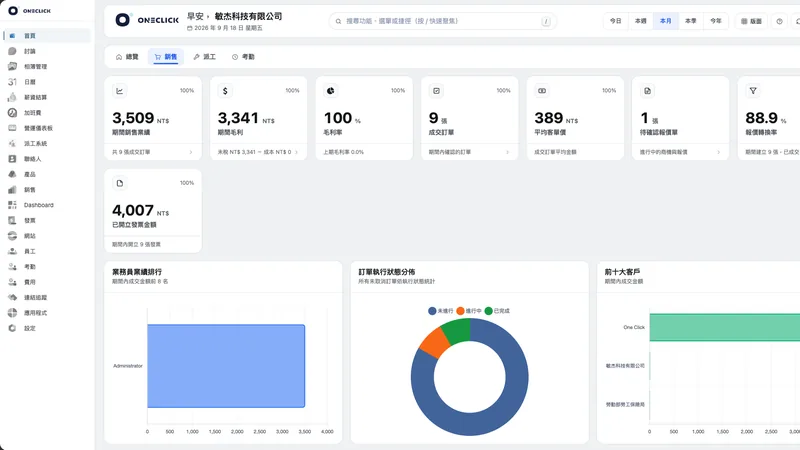Click the magnifier icon in search bar
The width and height of the screenshot is (800, 450).
[x=338, y=21]
